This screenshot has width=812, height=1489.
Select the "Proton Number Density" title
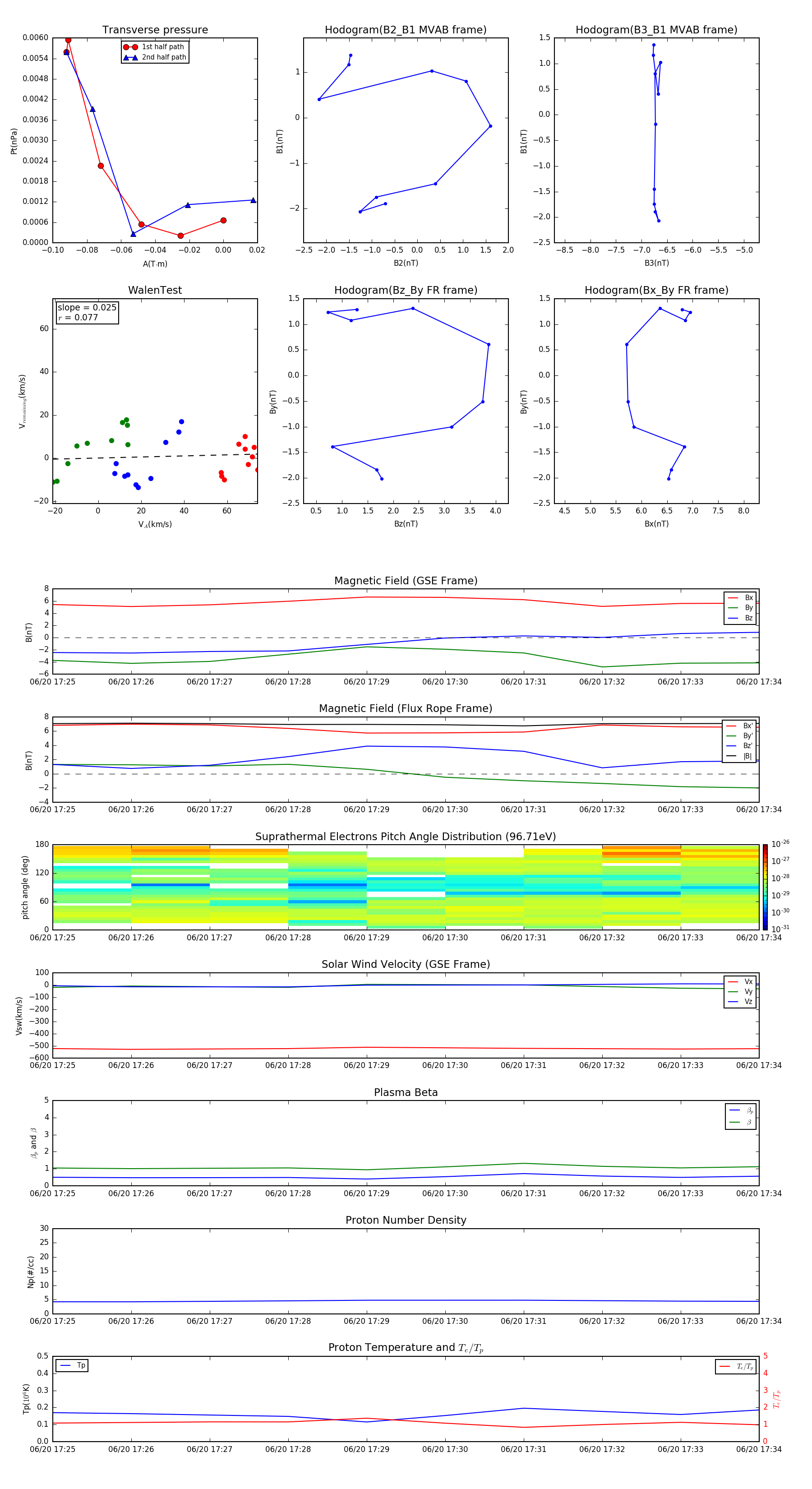(406, 1220)
